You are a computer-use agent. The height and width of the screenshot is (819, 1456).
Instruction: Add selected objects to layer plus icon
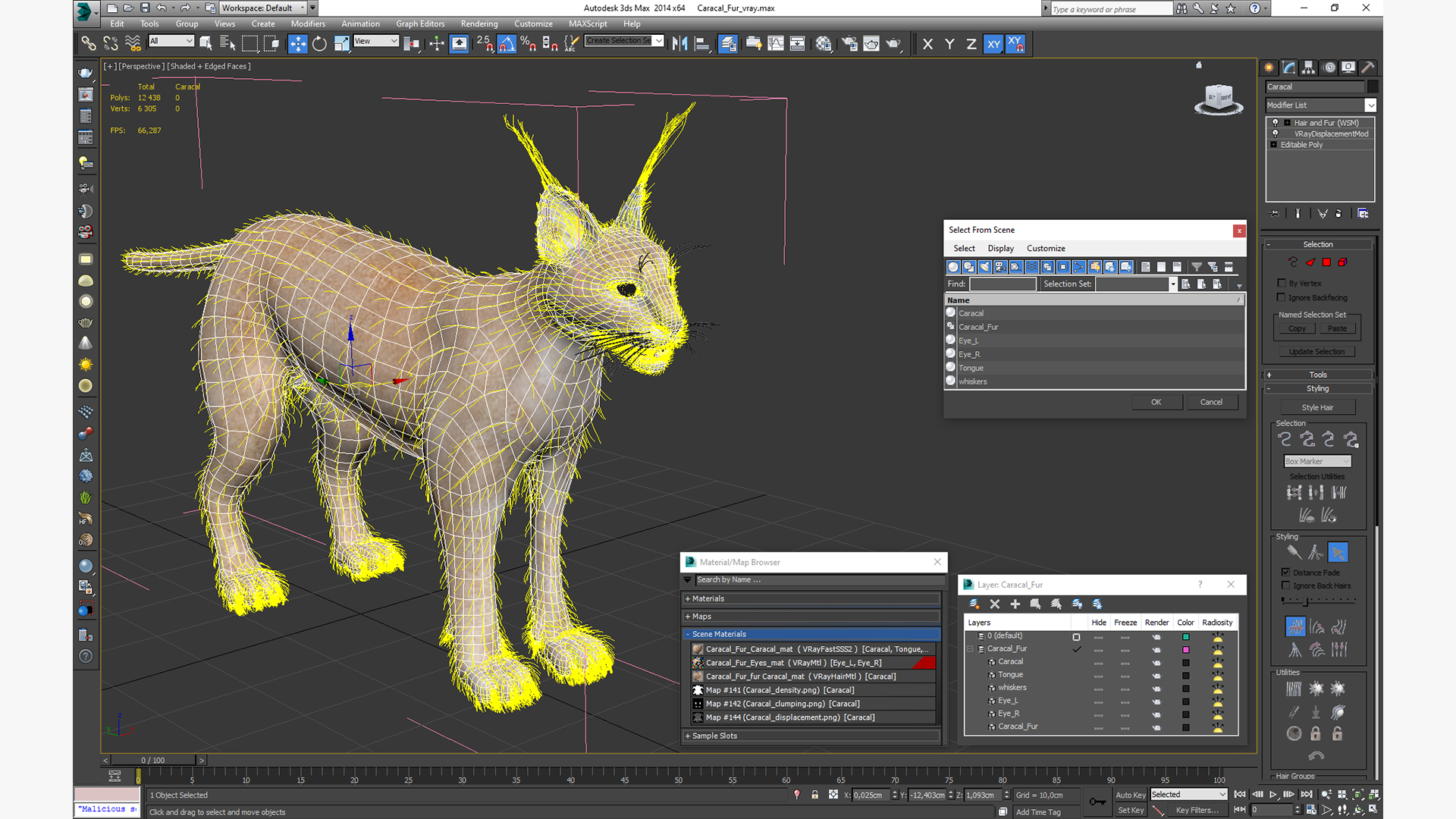click(x=1015, y=604)
